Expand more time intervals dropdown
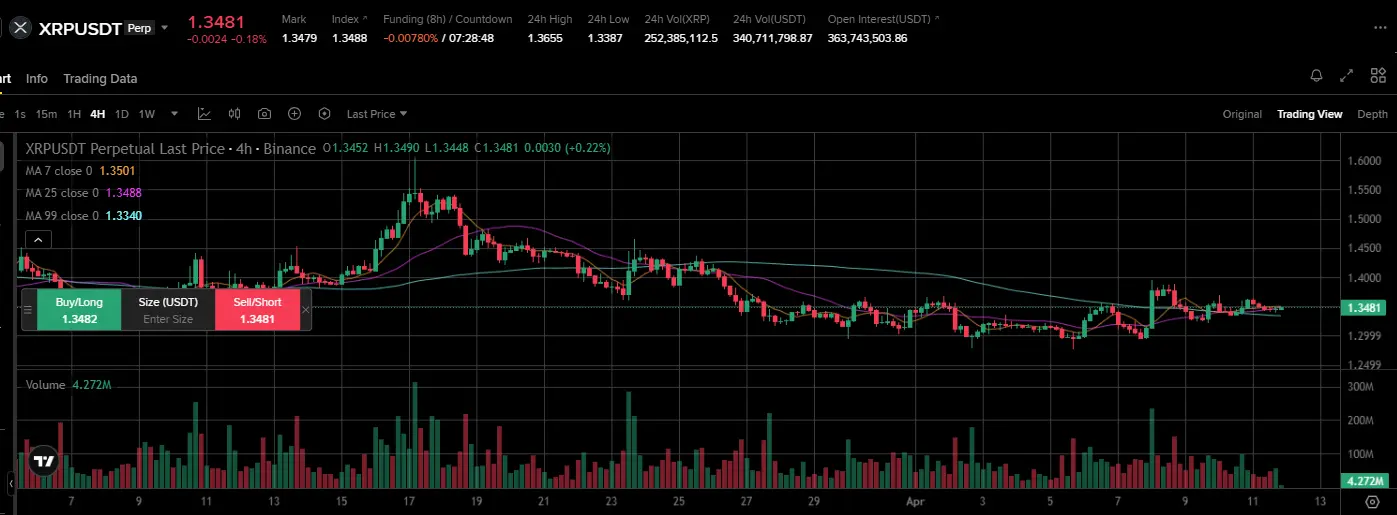Viewport: 1397px width, 515px height. tap(175, 114)
